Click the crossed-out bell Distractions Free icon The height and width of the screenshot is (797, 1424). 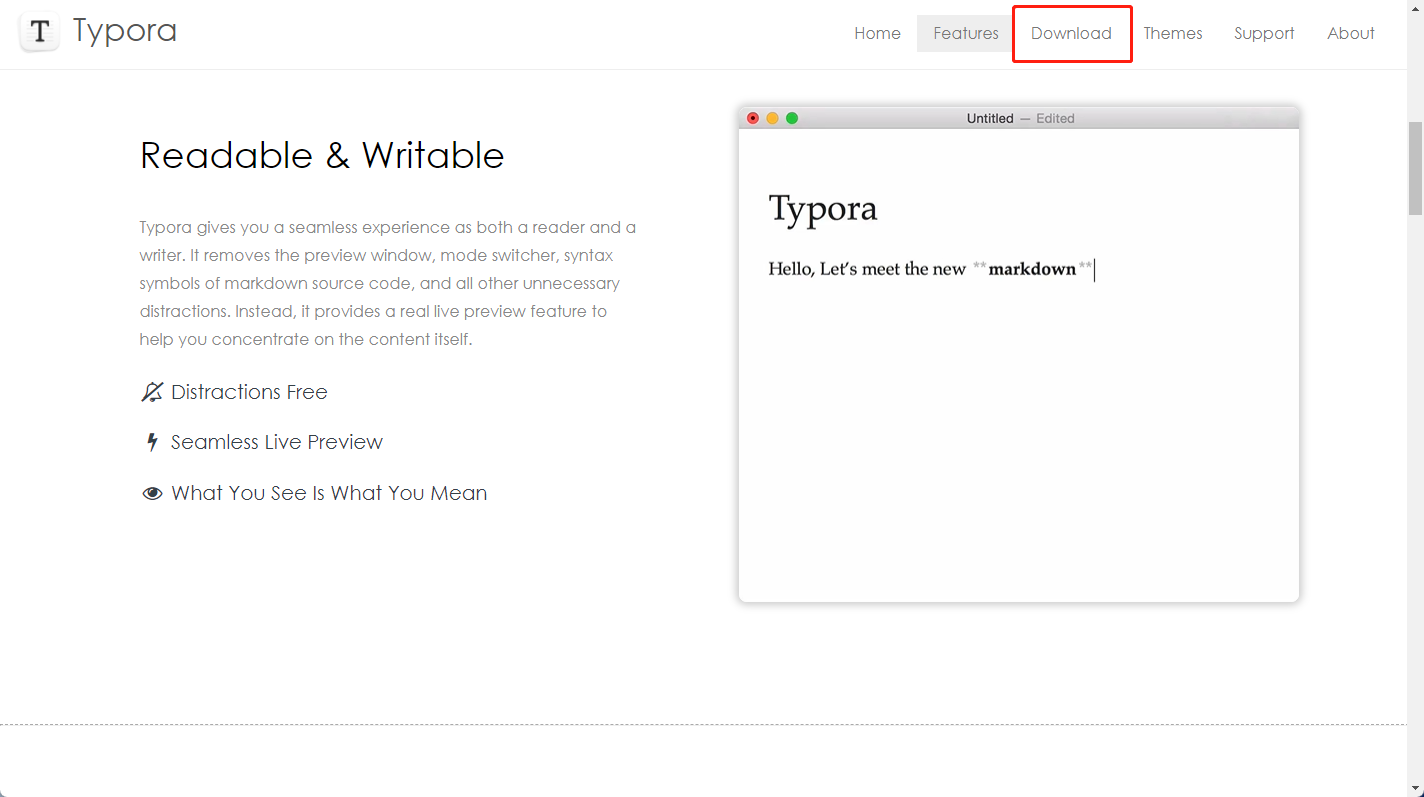[152, 392]
